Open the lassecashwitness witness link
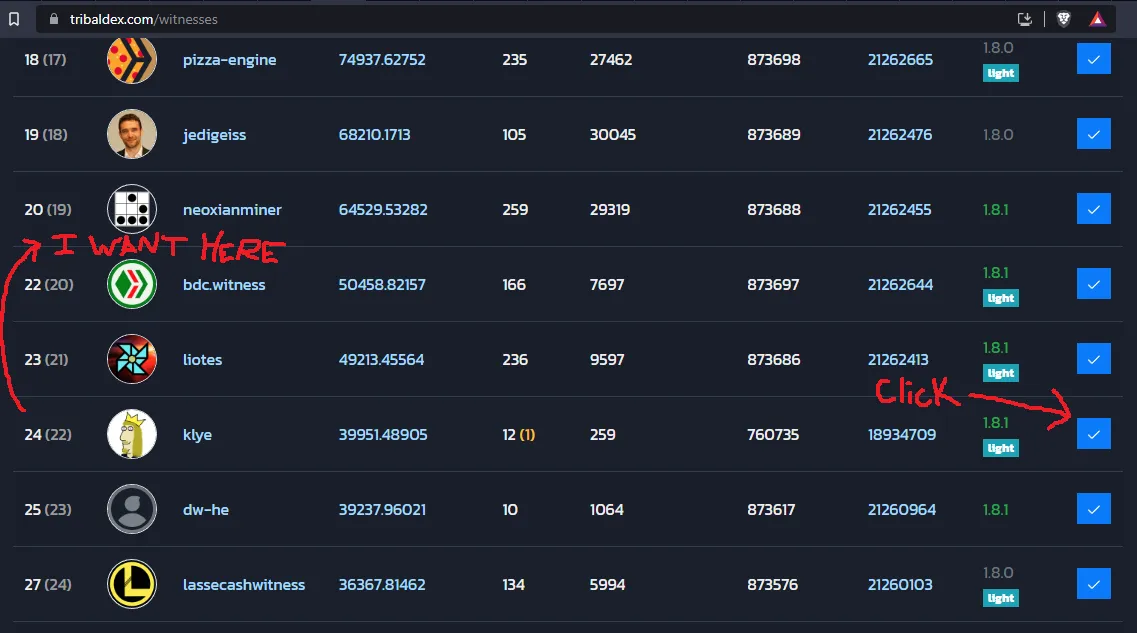Screen dimensions: 1137x633 tap(244, 584)
